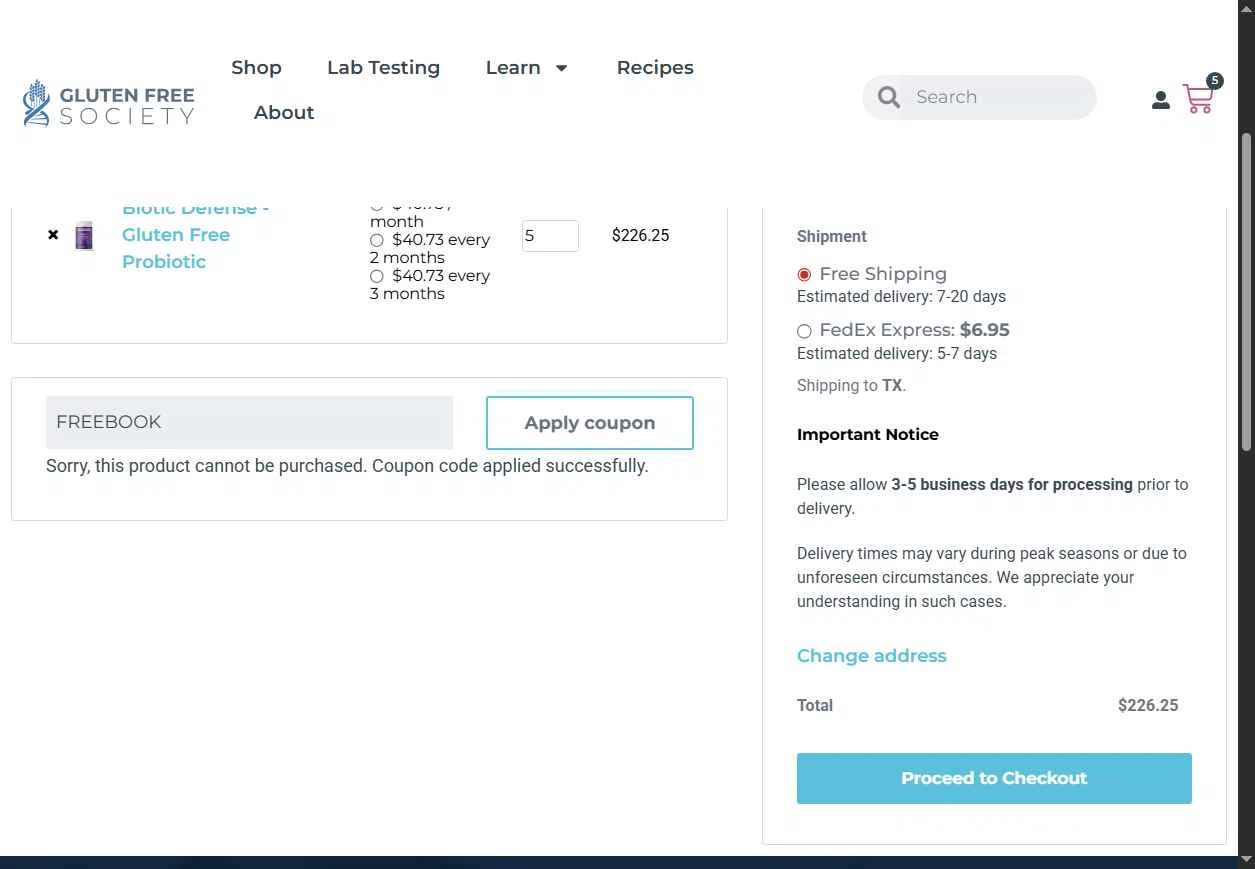Select the FedEx Express shipping option
The width and height of the screenshot is (1255, 869).
coord(804,331)
